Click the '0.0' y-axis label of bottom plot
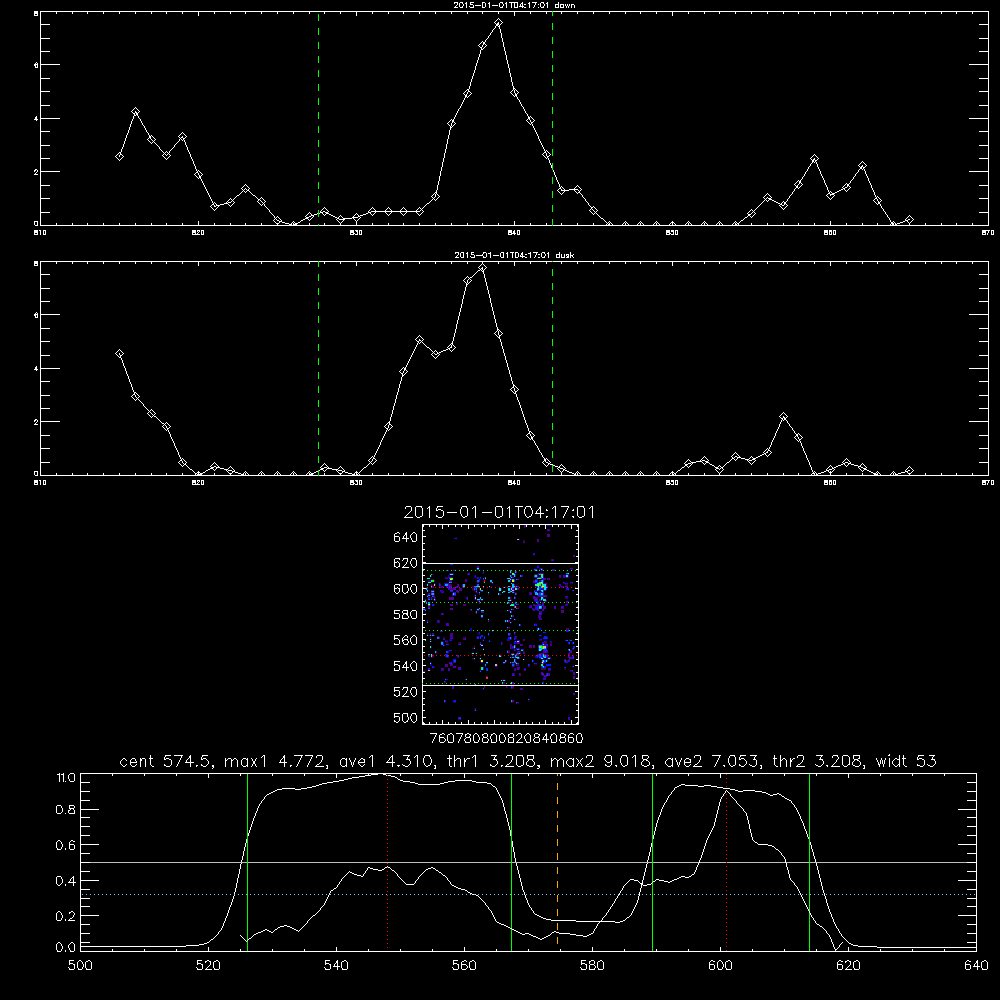The height and width of the screenshot is (1000, 1000). [x=66, y=947]
